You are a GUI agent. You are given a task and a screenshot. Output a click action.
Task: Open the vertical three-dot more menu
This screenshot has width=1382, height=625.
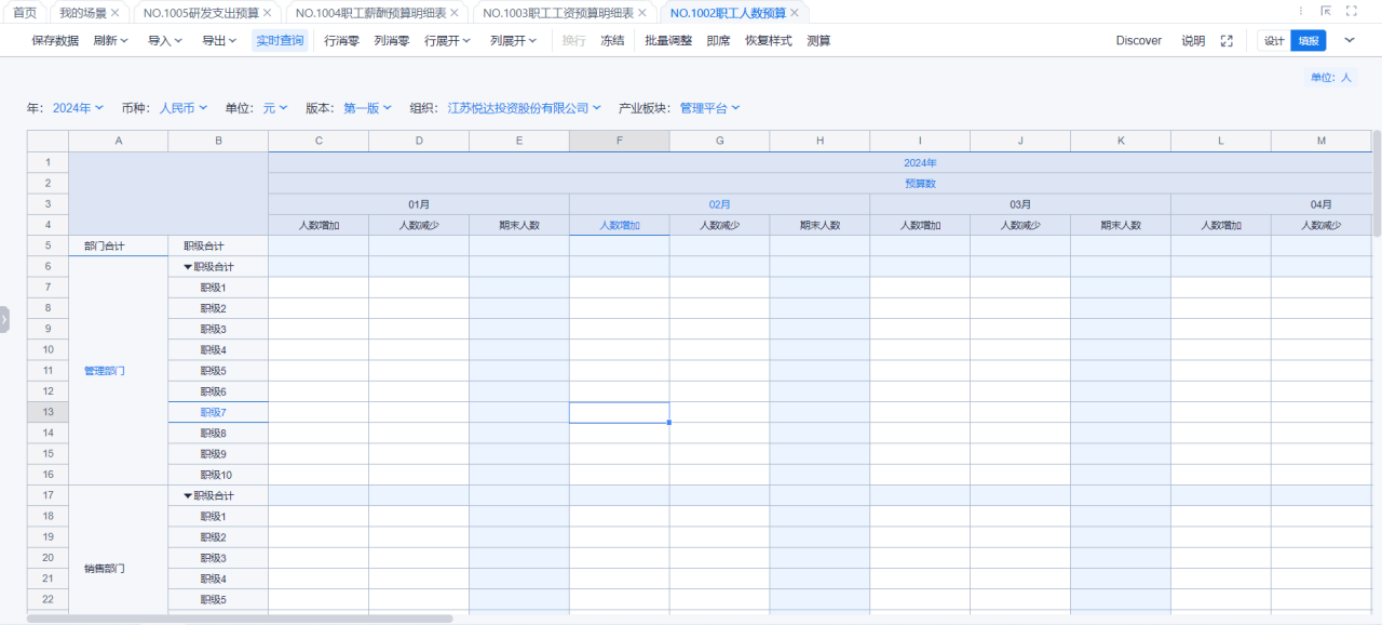tap(1300, 11)
